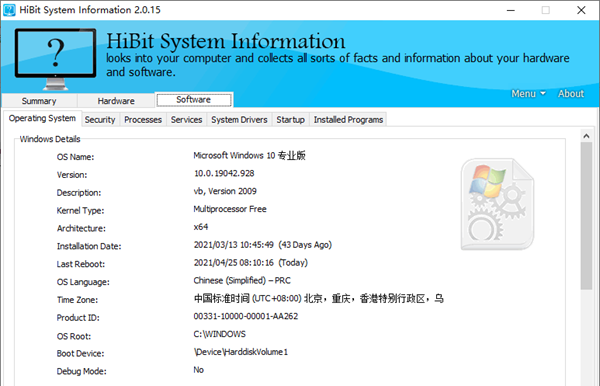
Task: Click the HiBit app icon in title bar
Action: coord(9,10)
